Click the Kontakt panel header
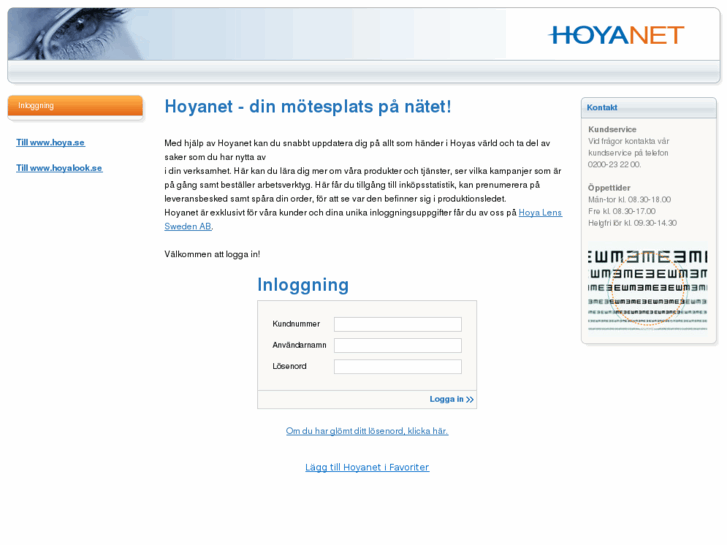The width and height of the screenshot is (727, 545). tap(649, 108)
